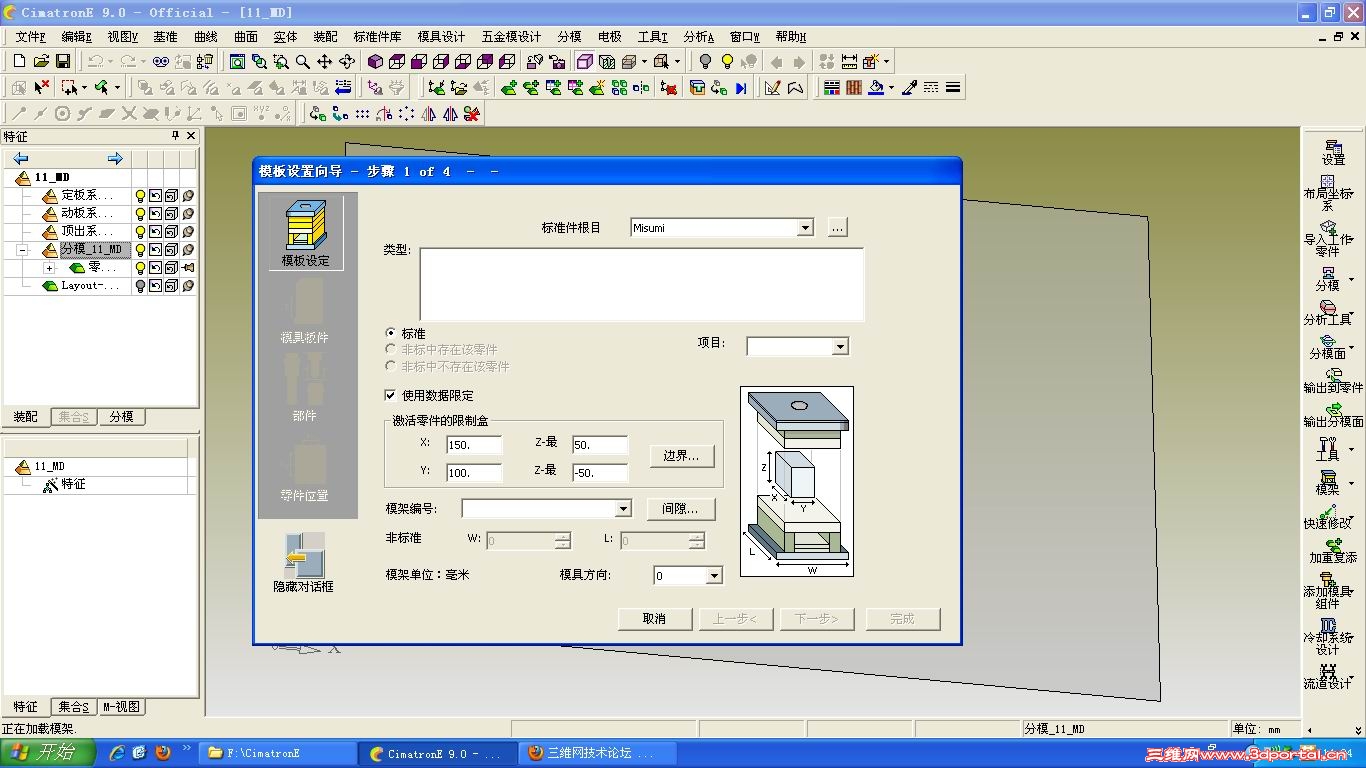Toggle visibility bulb for 顶出系 row
Viewport: 1366px width, 768px height.
coord(140,232)
